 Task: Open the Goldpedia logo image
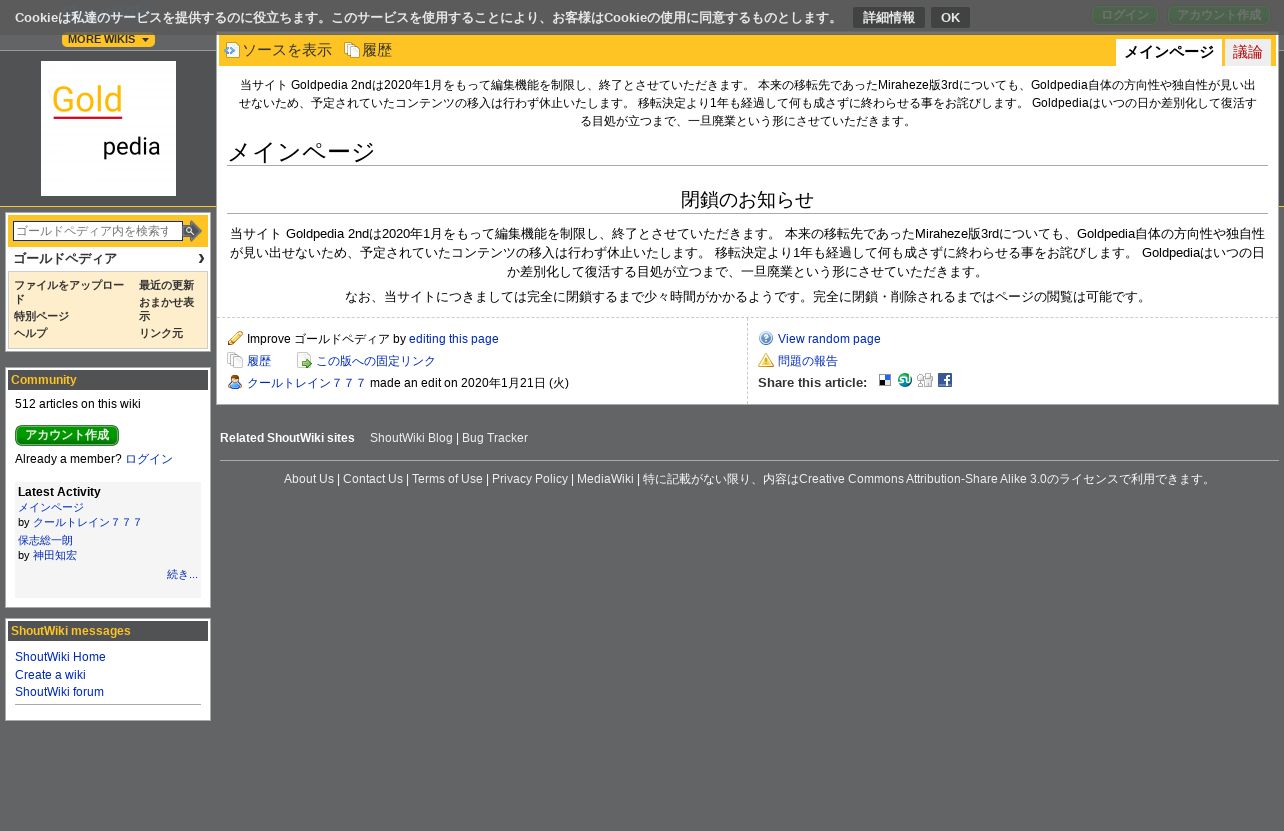coord(108,128)
